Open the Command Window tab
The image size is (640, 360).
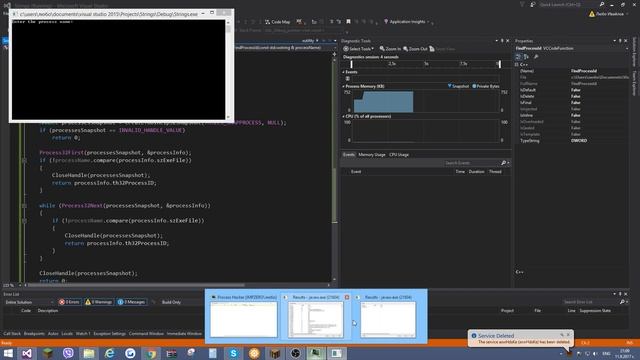click(146, 333)
